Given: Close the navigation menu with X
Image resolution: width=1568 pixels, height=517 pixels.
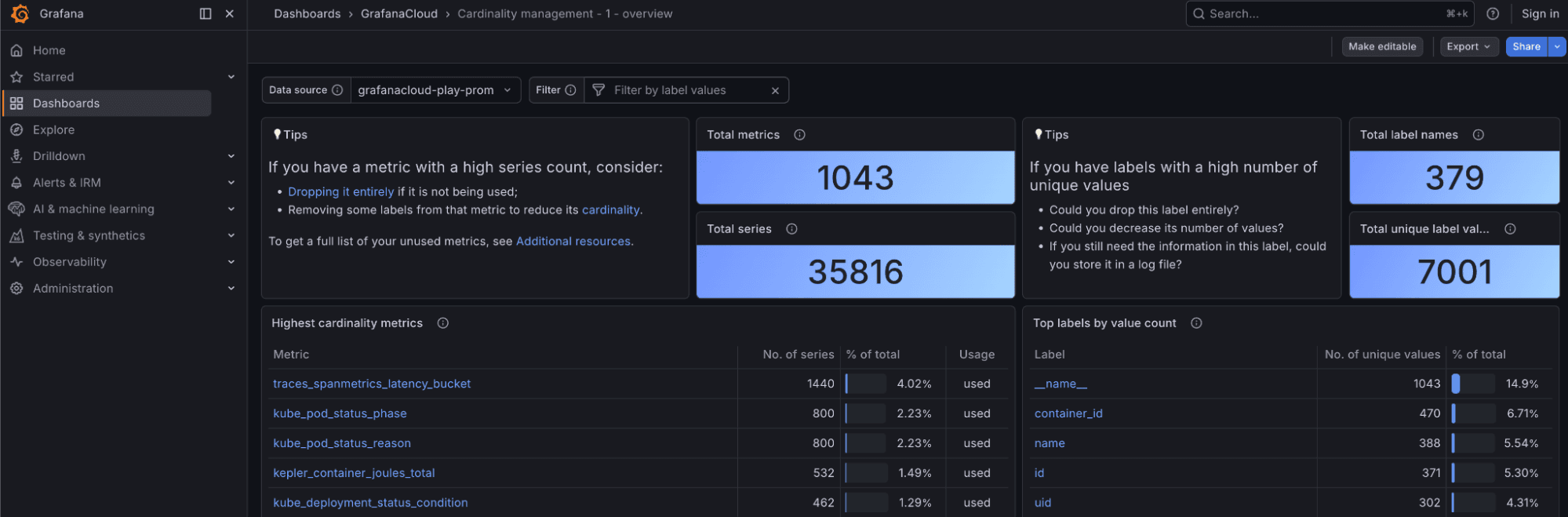Looking at the screenshot, I should 230,13.
